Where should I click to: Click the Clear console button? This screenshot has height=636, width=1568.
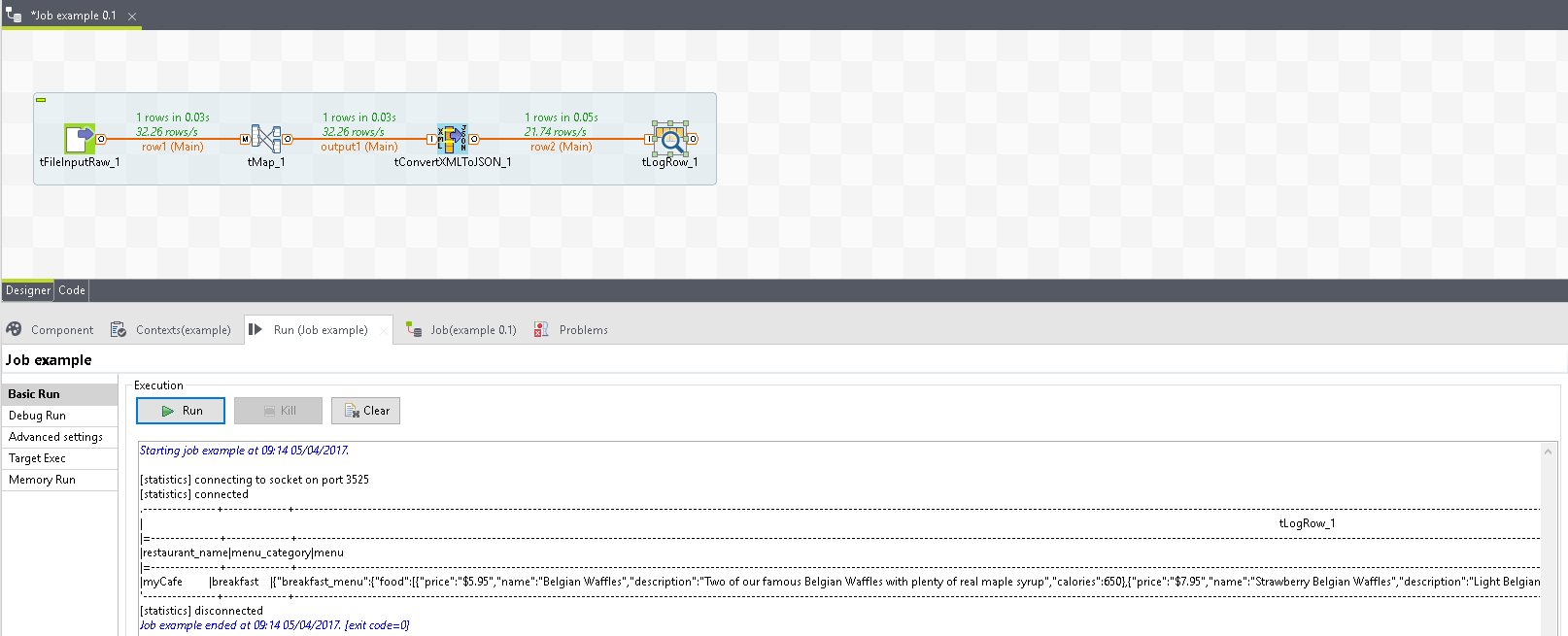[x=365, y=411]
